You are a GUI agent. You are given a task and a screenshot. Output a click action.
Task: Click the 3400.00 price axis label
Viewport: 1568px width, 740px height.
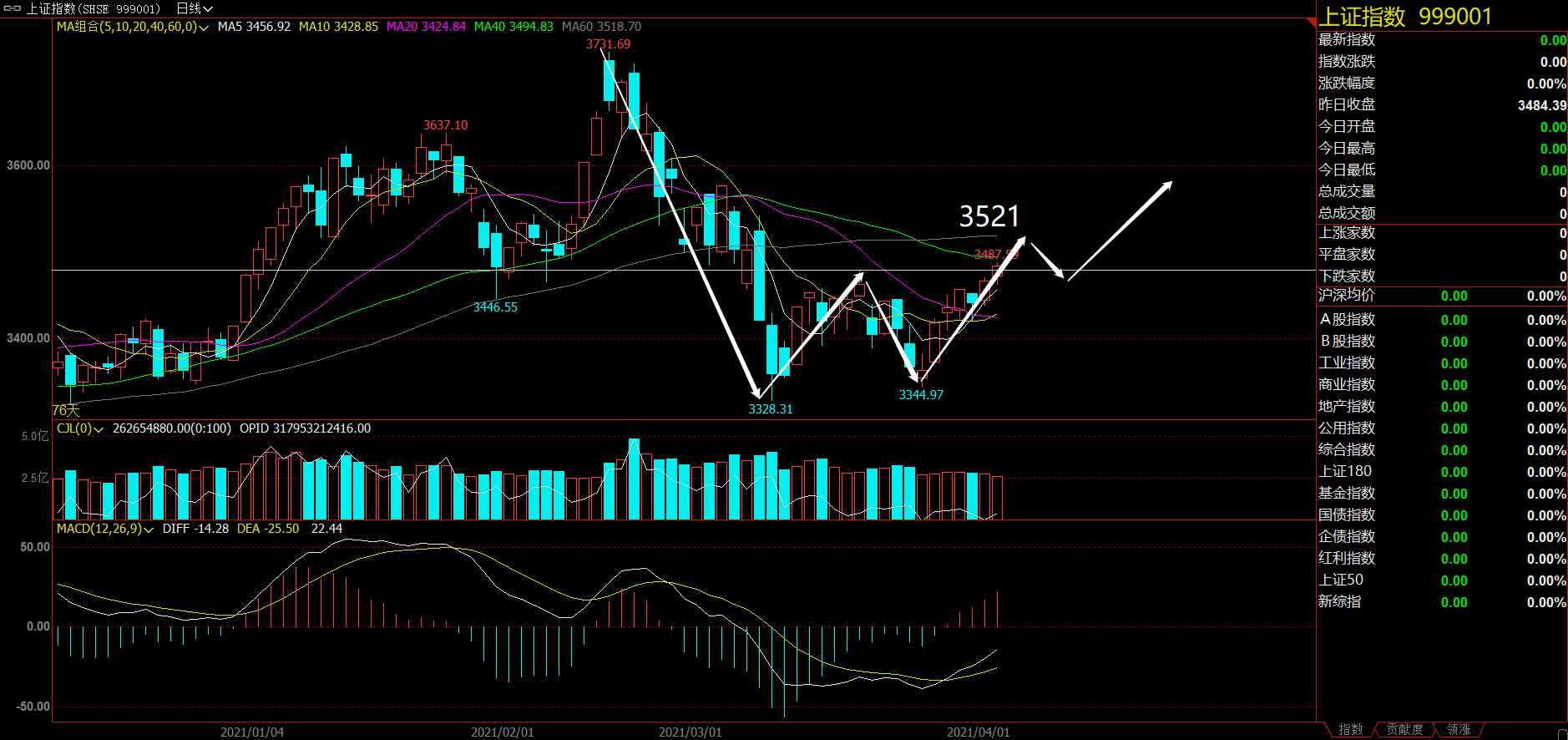tap(28, 338)
